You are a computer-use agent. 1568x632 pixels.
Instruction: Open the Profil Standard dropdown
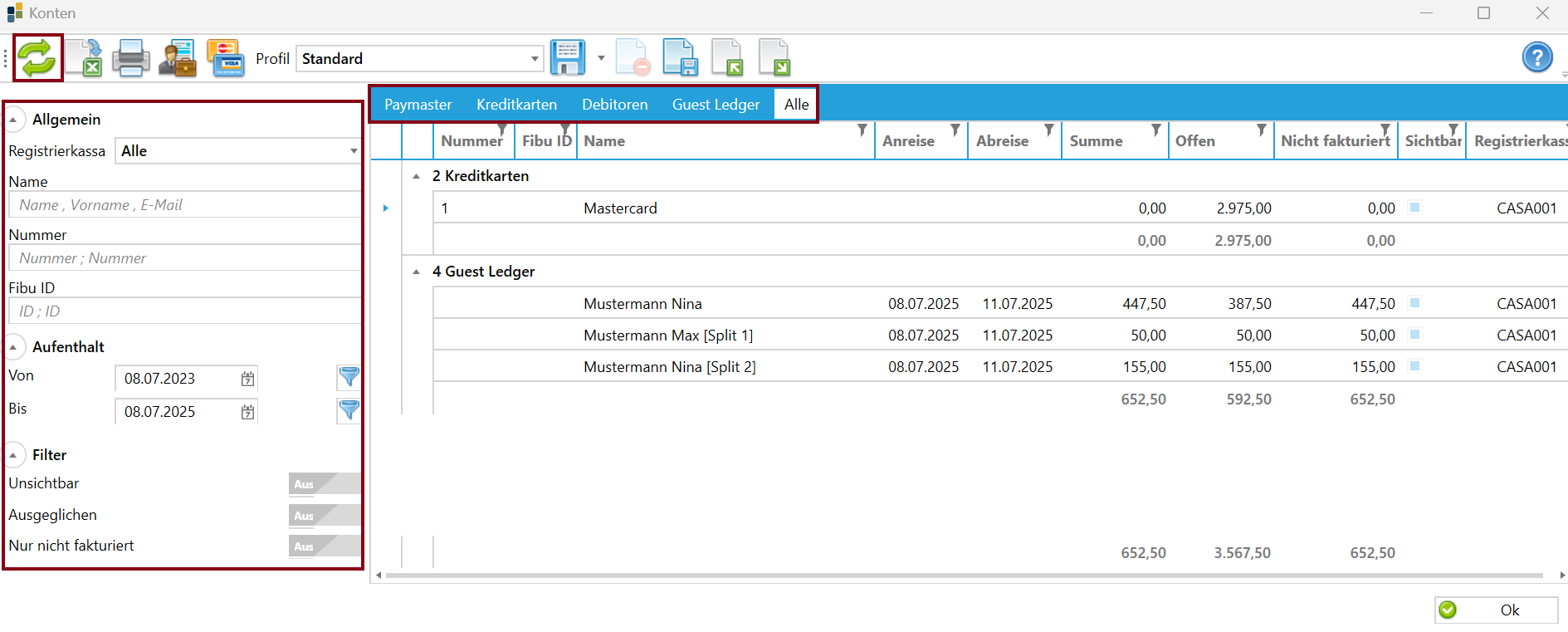click(x=419, y=59)
